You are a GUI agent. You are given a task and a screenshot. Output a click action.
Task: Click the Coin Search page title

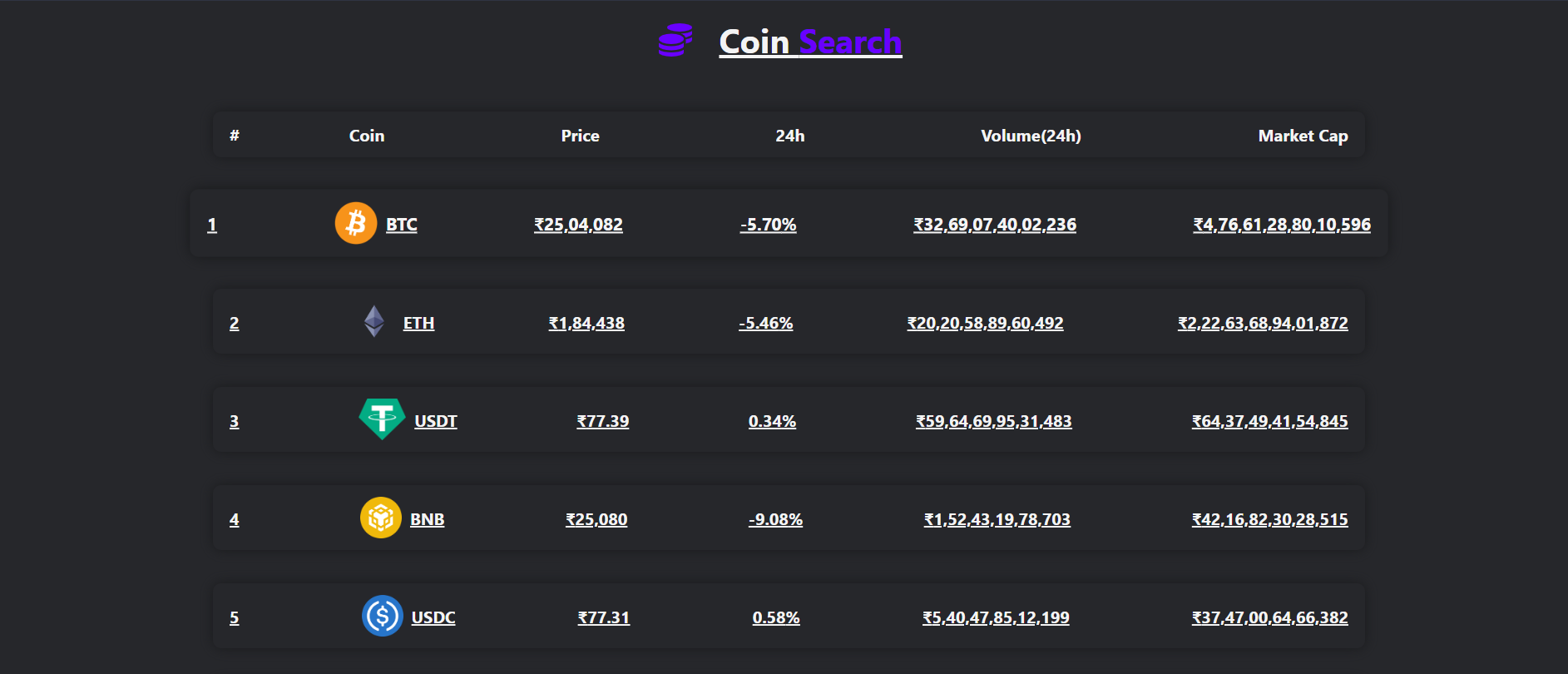(x=809, y=41)
